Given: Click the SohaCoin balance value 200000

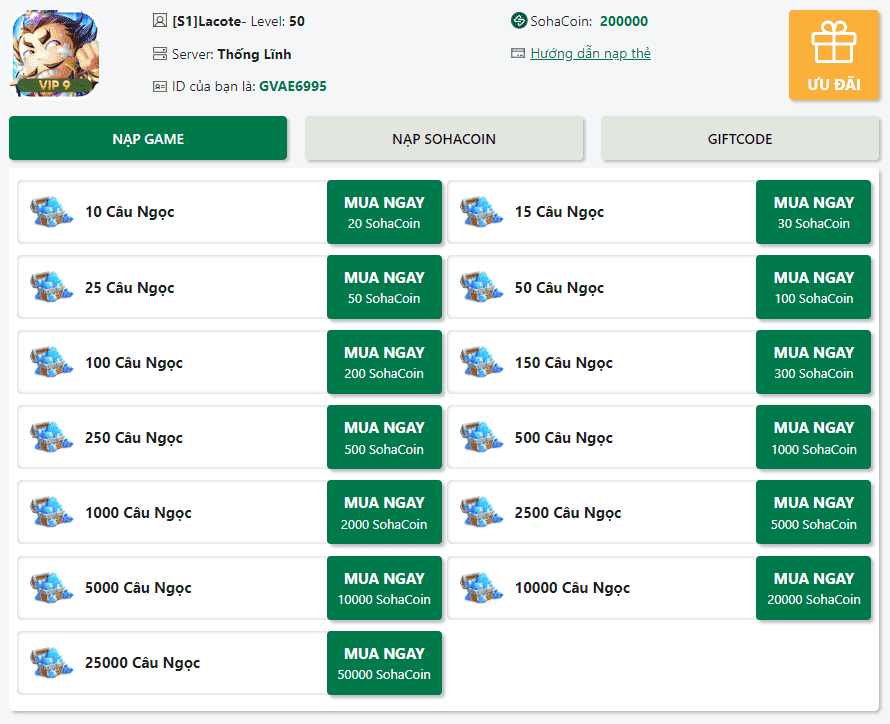Looking at the screenshot, I should (624, 21).
